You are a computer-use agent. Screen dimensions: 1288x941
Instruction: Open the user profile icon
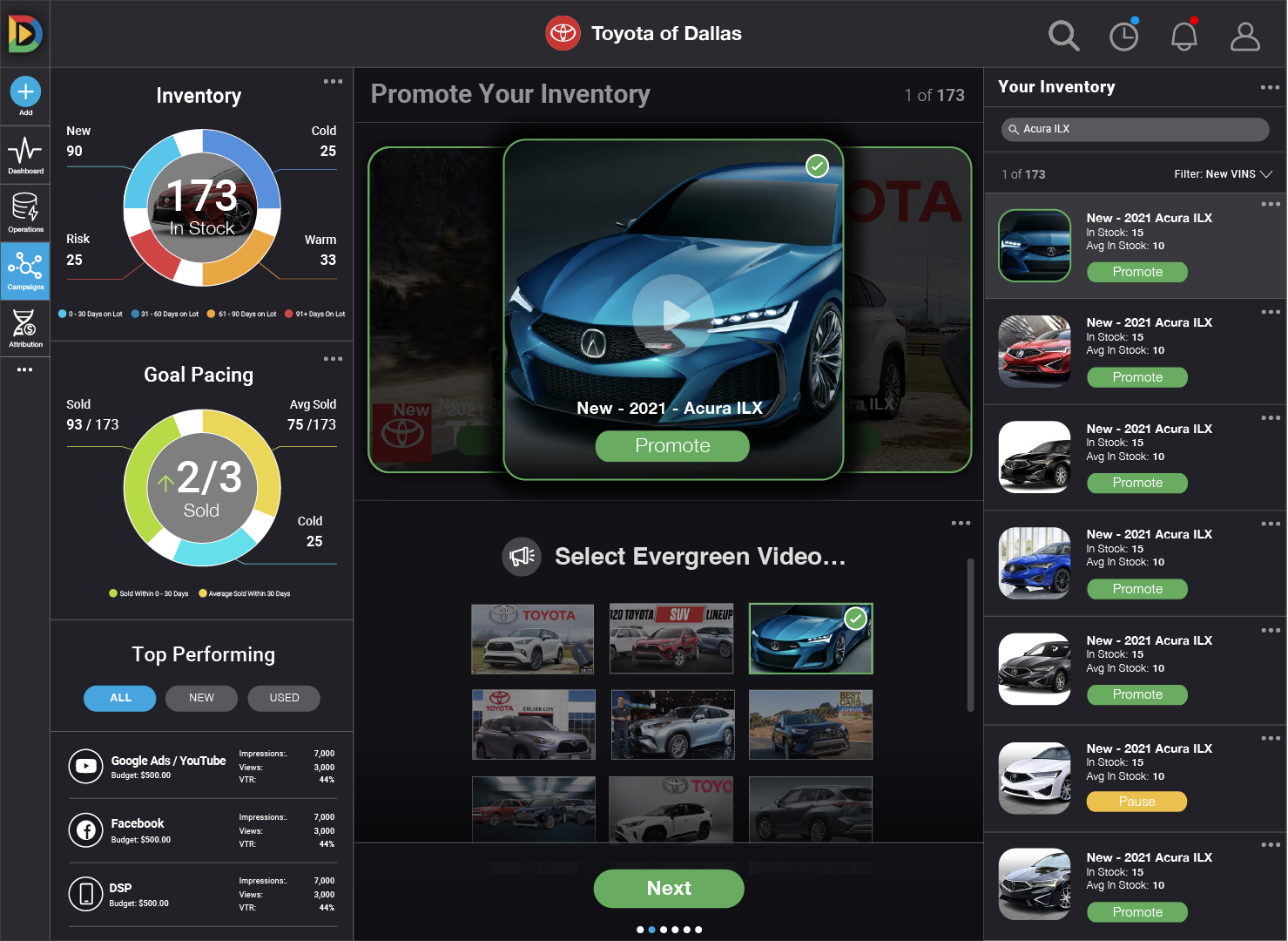click(1244, 36)
